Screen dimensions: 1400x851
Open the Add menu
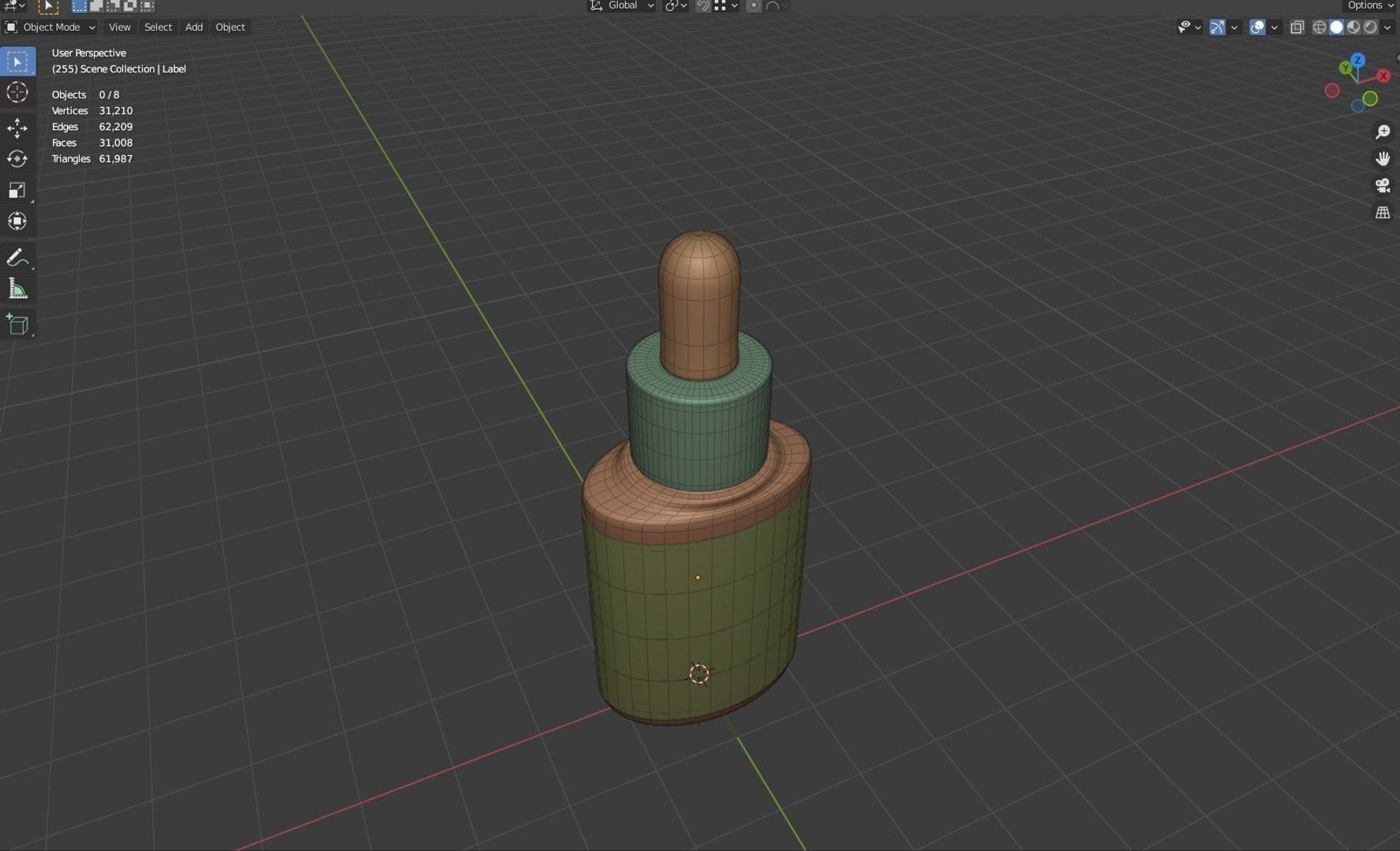pyautogui.click(x=194, y=28)
